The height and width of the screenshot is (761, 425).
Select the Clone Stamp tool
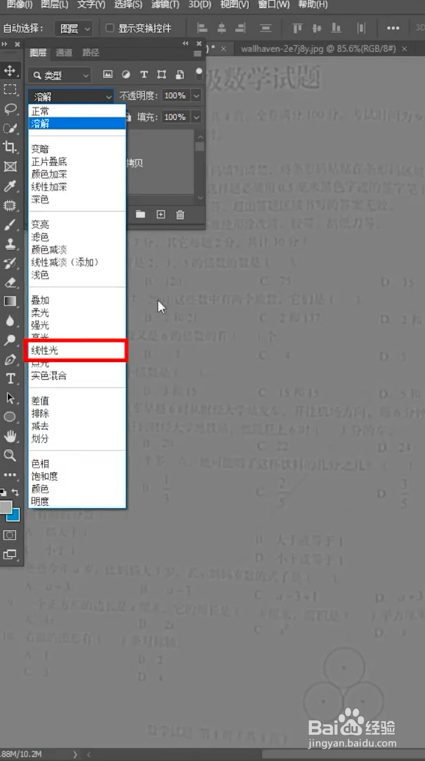point(10,244)
